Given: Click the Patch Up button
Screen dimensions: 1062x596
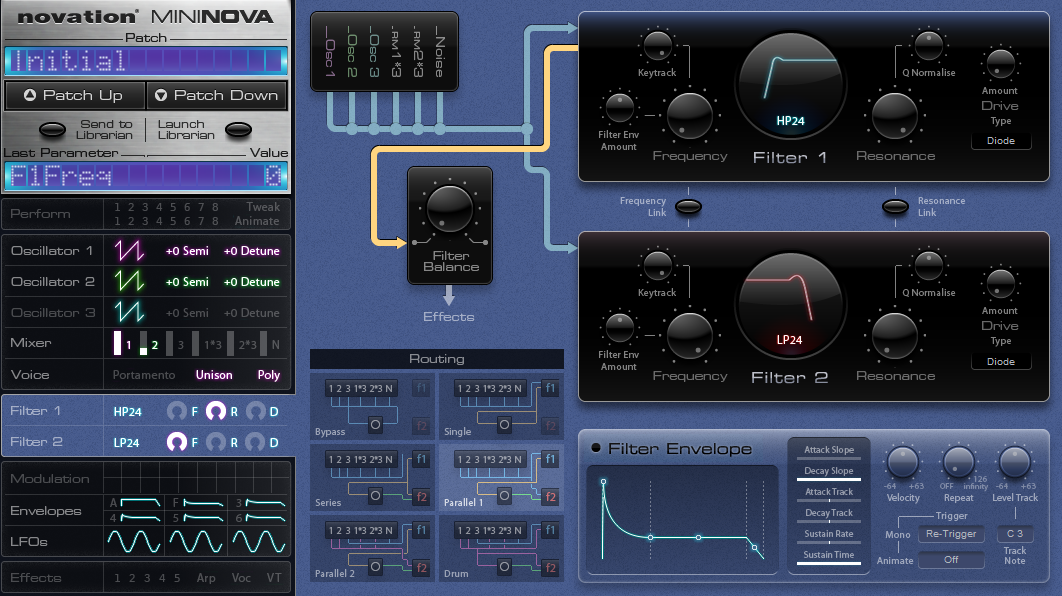Looking at the screenshot, I should tap(75, 95).
